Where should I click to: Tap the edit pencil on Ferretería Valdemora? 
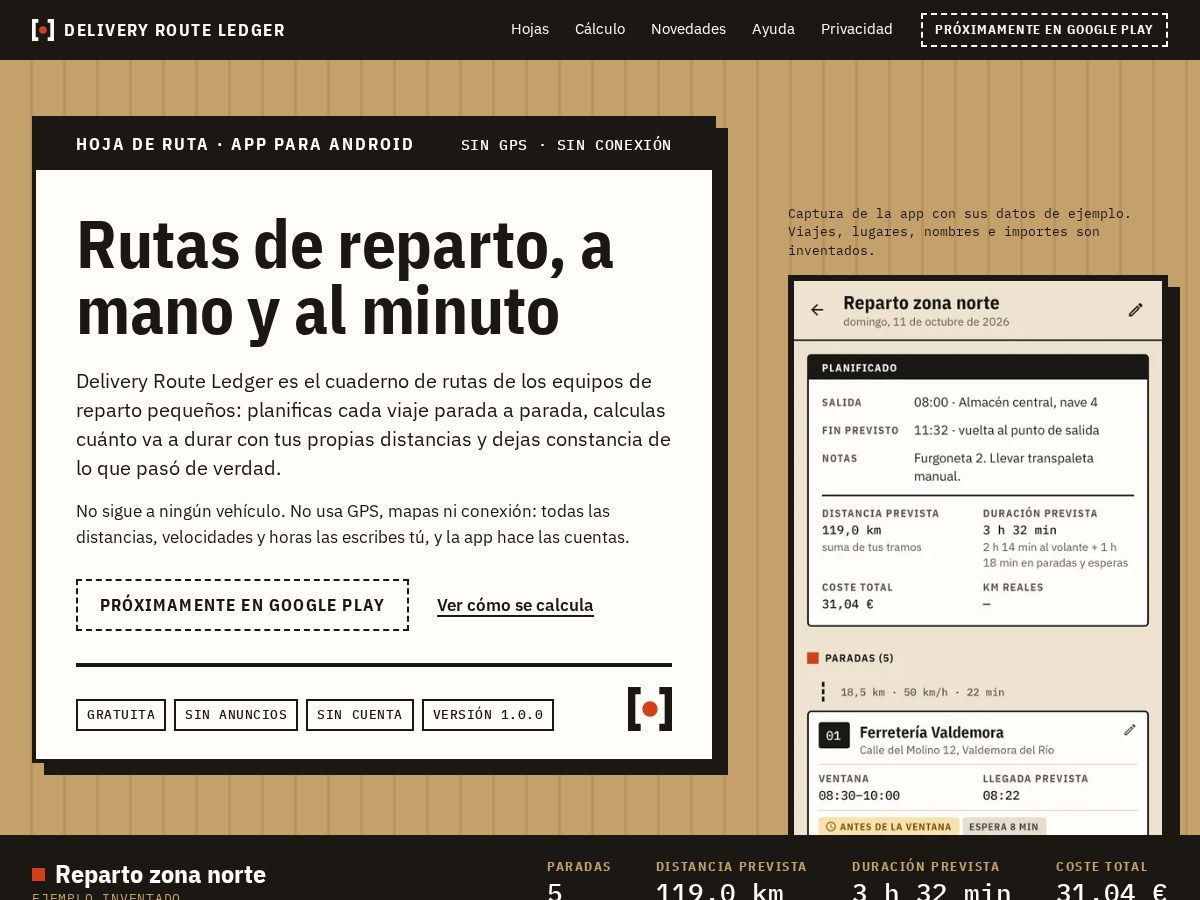[x=1130, y=730]
